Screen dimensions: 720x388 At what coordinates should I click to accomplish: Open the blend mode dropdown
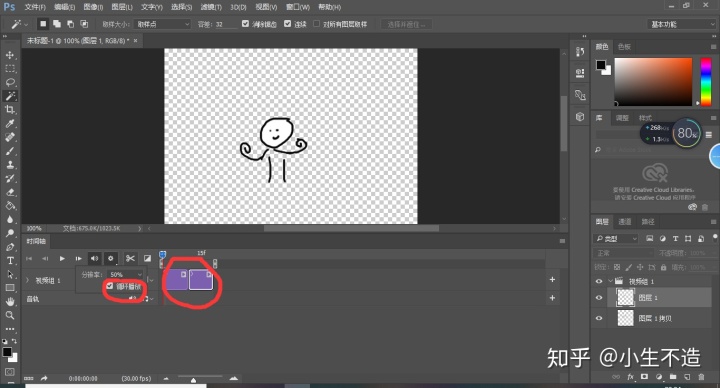pyautogui.click(x=624, y=253)
